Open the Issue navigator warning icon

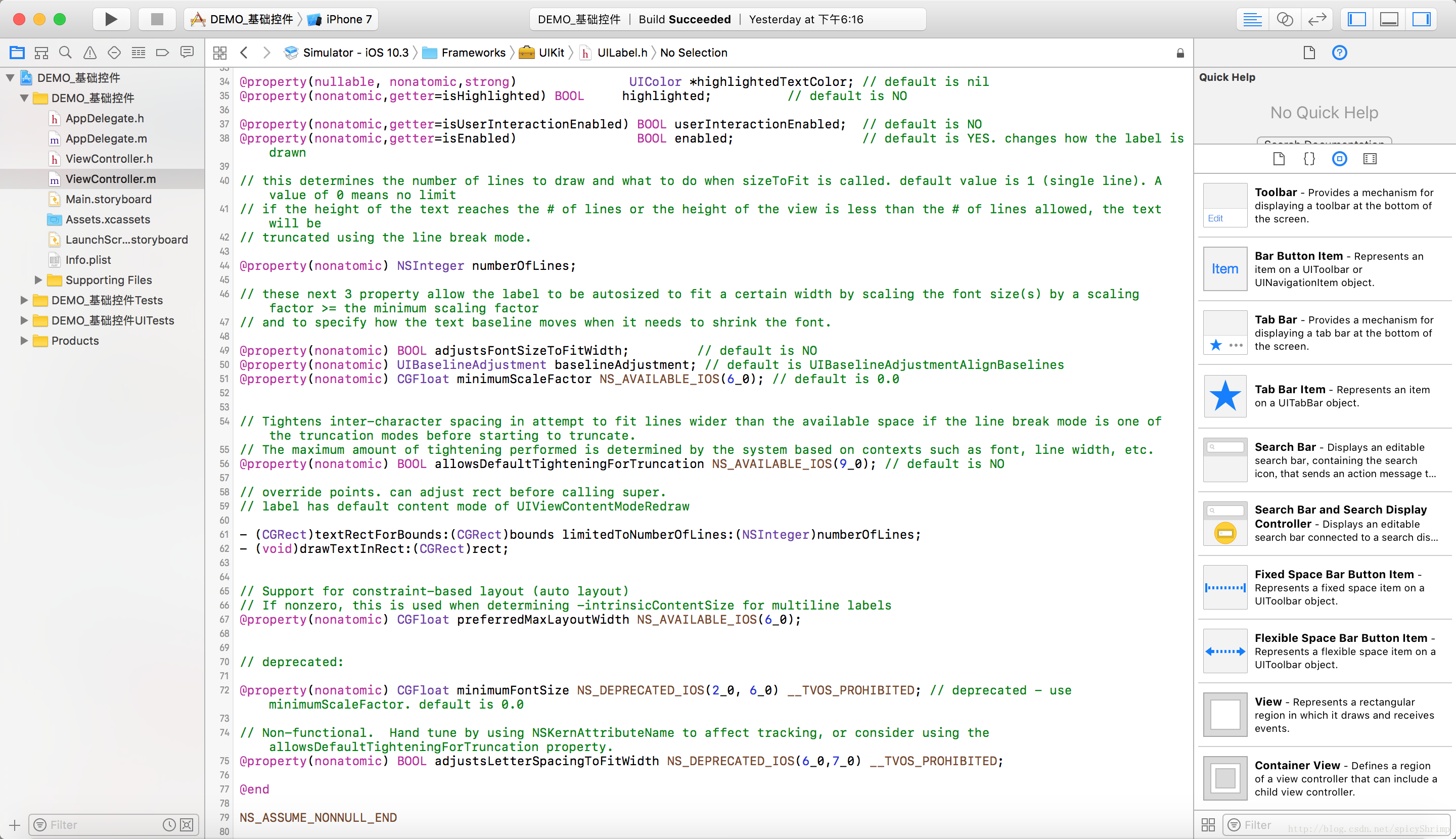pos(90,53)
